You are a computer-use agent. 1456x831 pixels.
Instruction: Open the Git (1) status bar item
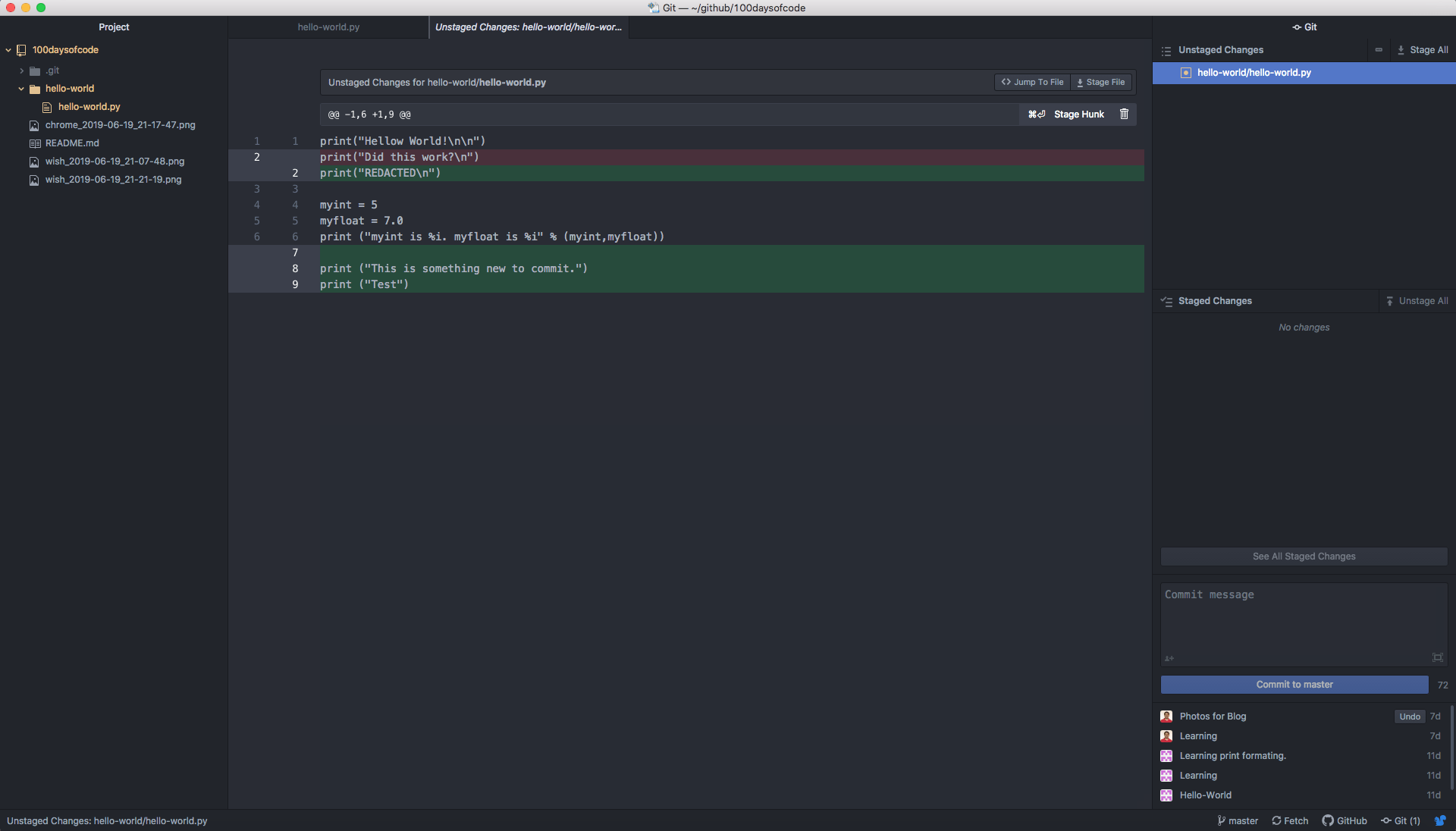(x=1400, y=820)
